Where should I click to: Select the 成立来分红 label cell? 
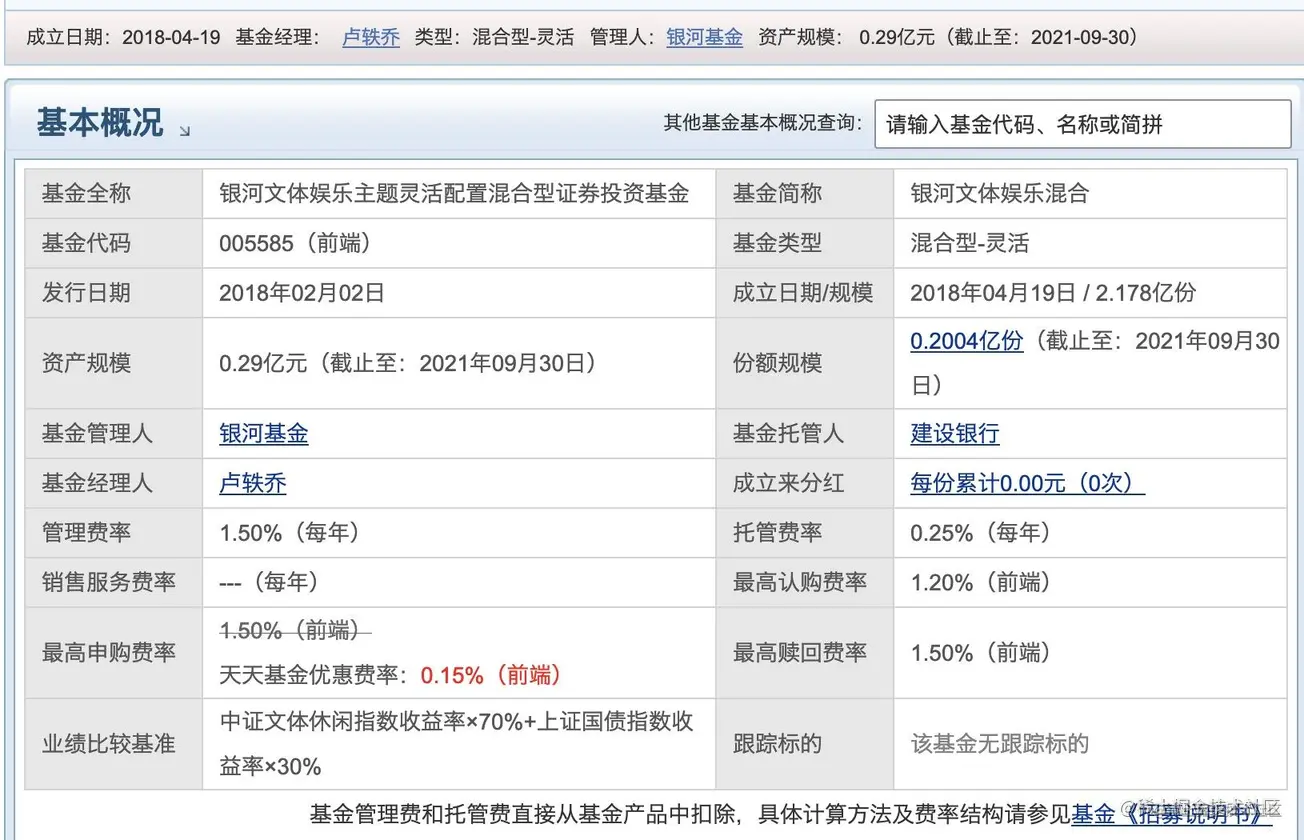tap(805, 483)
